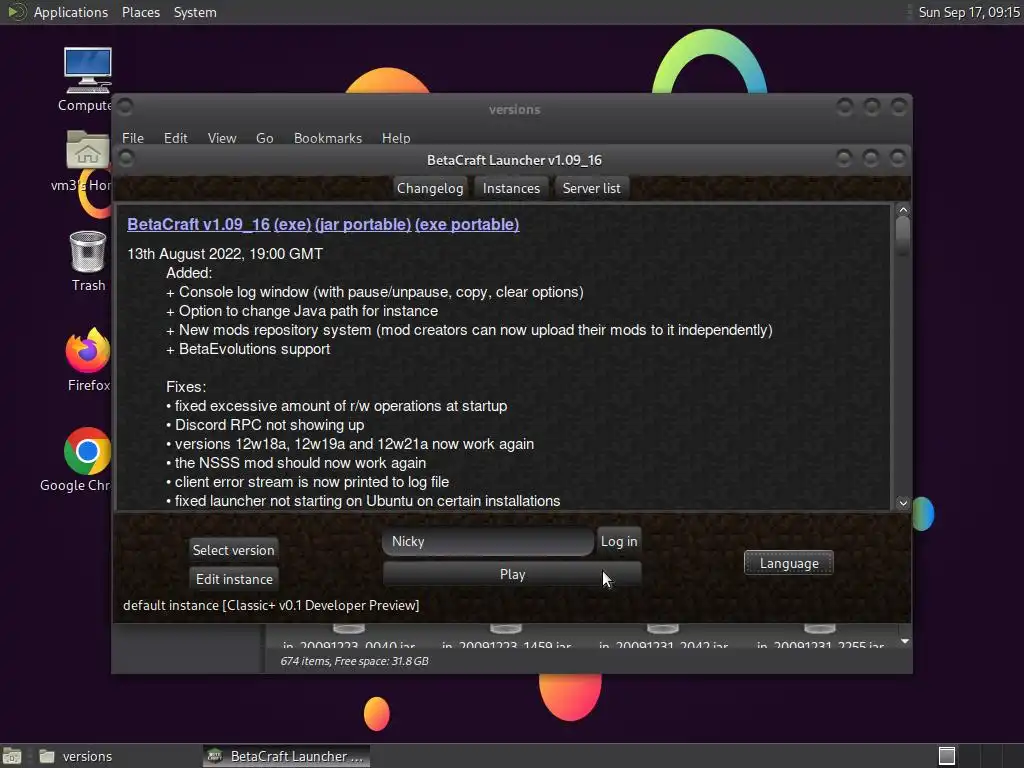Switch to the Changelog tab
The height and width of the screenshot is (768, 1024).
[430, 188]
